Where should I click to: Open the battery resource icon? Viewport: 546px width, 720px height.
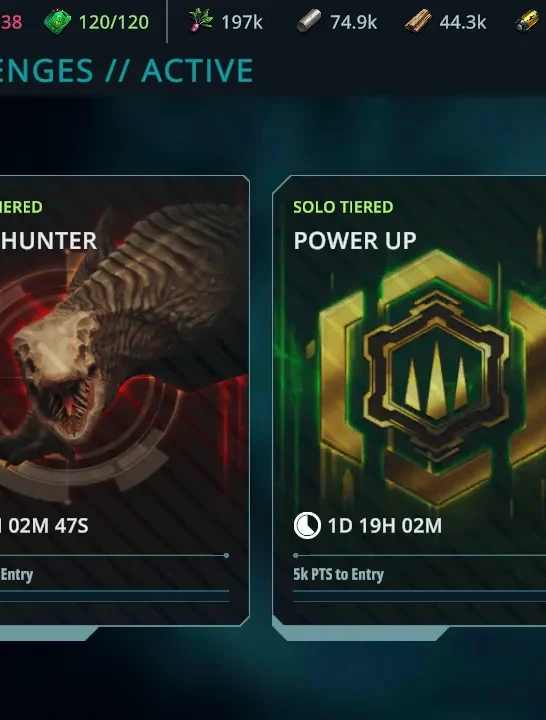point(527,22)
